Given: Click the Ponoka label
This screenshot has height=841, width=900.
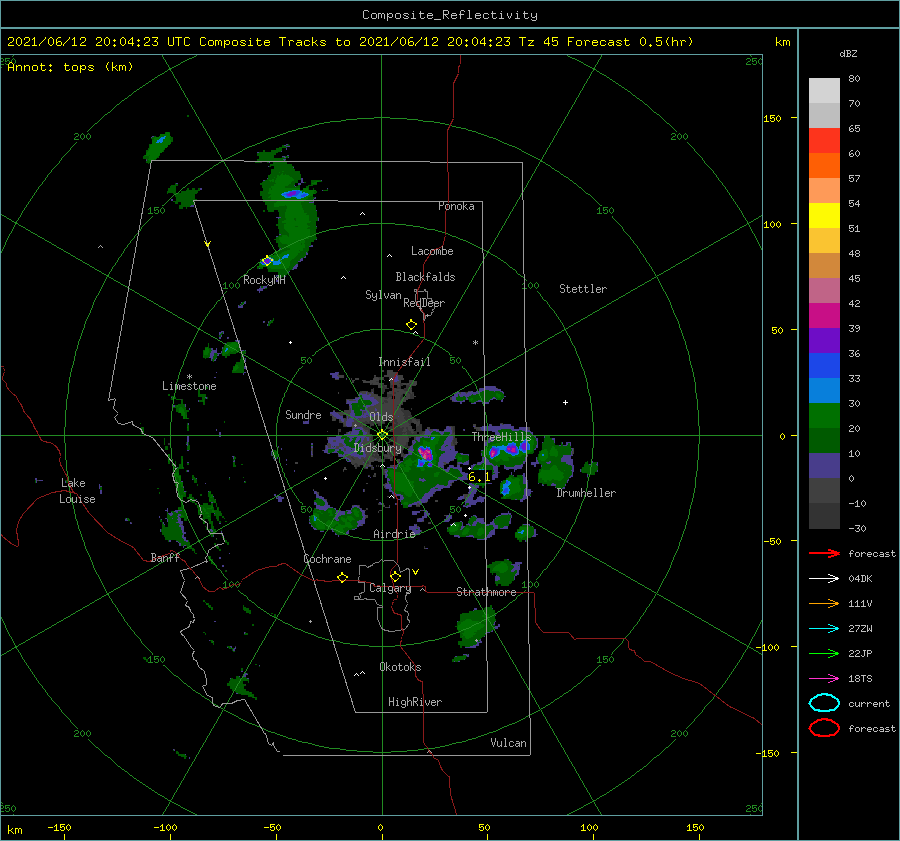Looking at the screenshot, I should coord(456,206).
